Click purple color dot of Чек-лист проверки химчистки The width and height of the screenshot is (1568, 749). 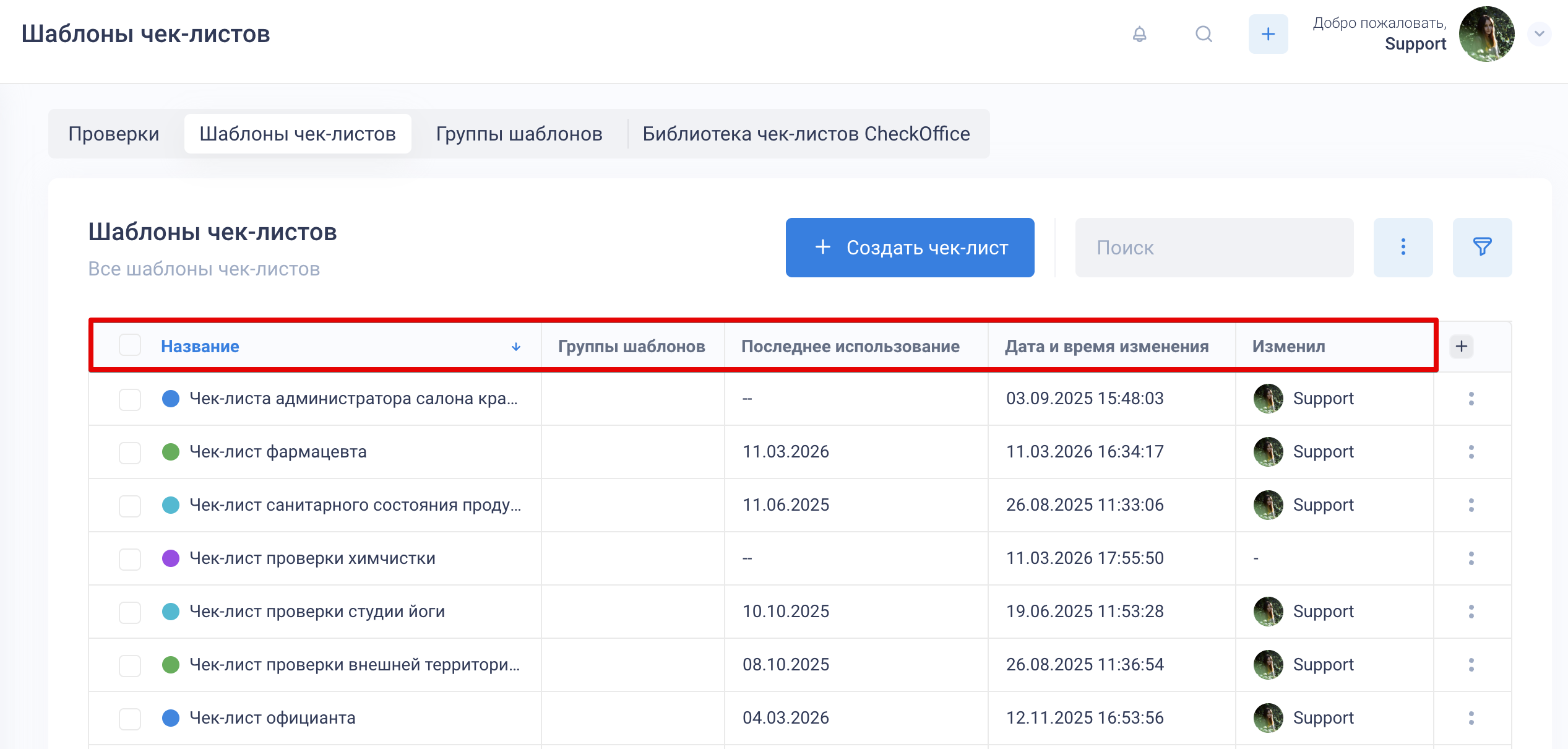tap(171, 558)
